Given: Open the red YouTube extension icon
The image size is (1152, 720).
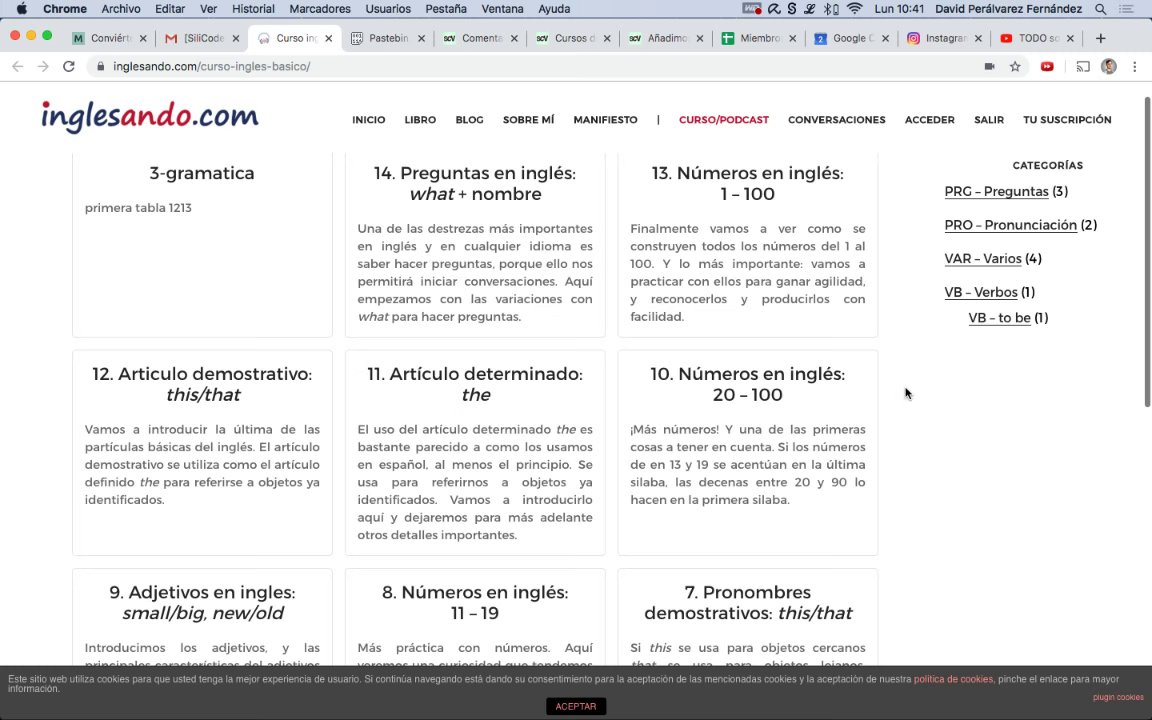Looking at the screenshot, I should click(x=1047, y=66).
